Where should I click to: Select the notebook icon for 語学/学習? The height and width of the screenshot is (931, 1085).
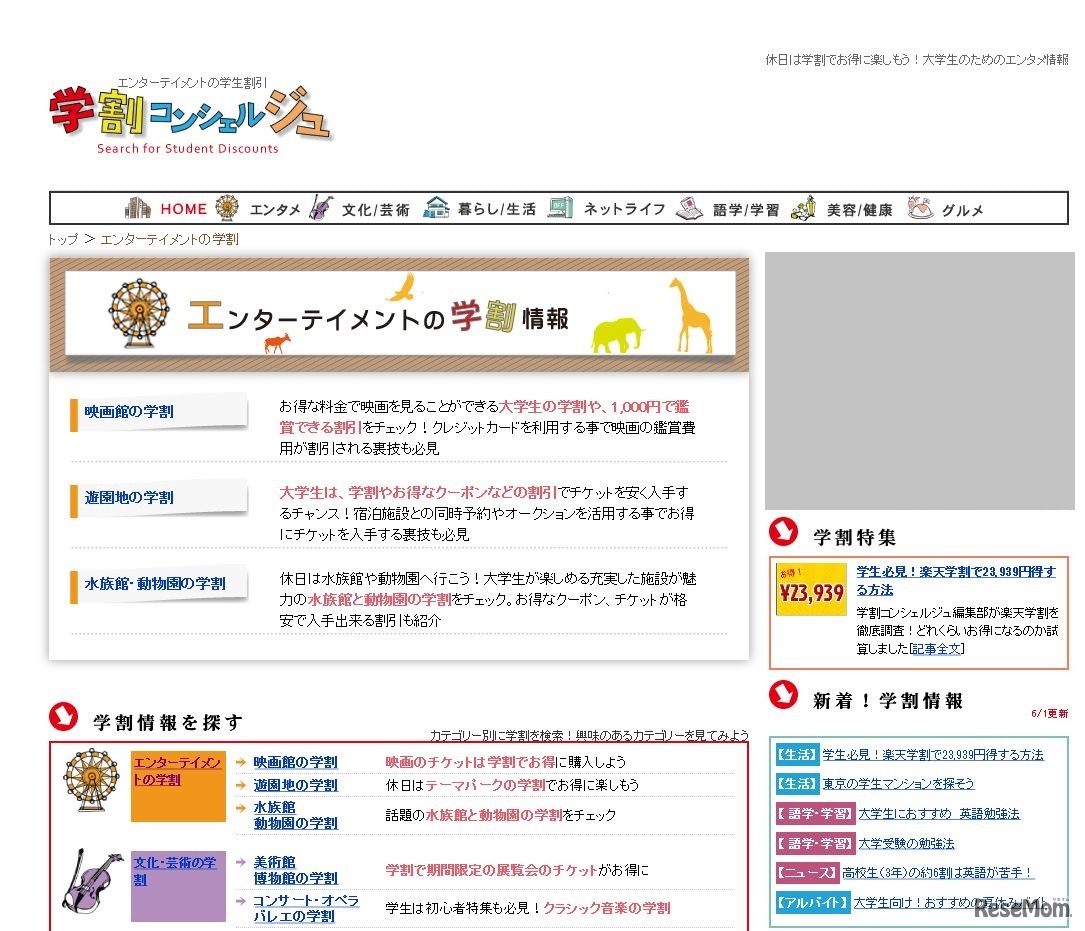pyautogui.click(x=690, y=208)
